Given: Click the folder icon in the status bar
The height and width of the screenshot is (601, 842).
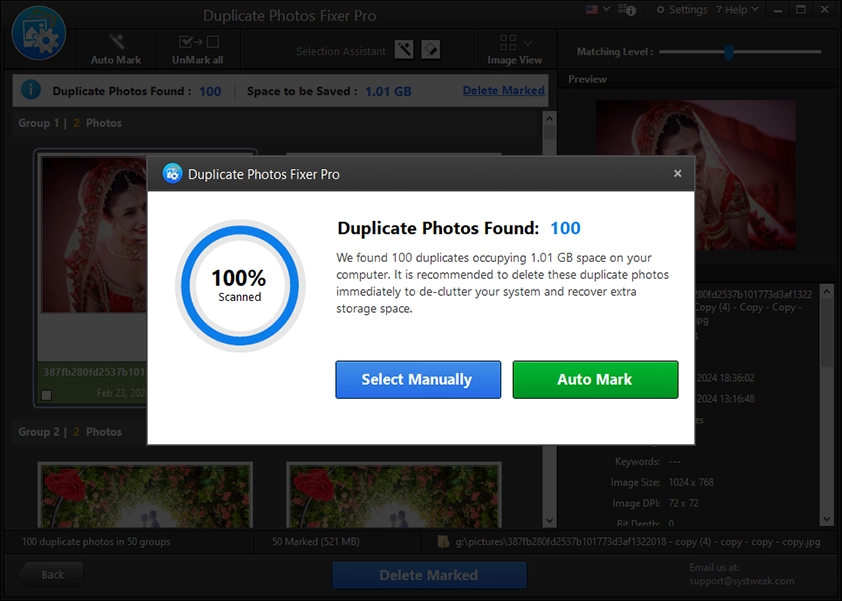Looking at the screenshot, I should [444, 541].
